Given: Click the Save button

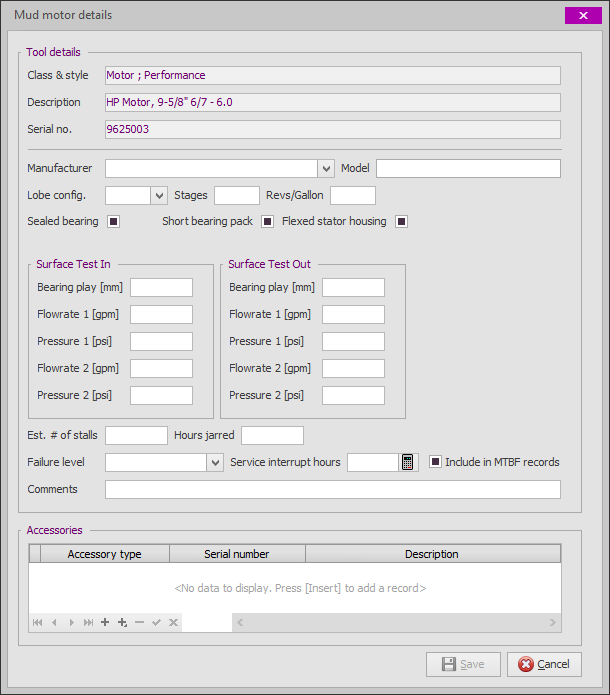Looking at the screenshot, I should [x=463, y=664].
